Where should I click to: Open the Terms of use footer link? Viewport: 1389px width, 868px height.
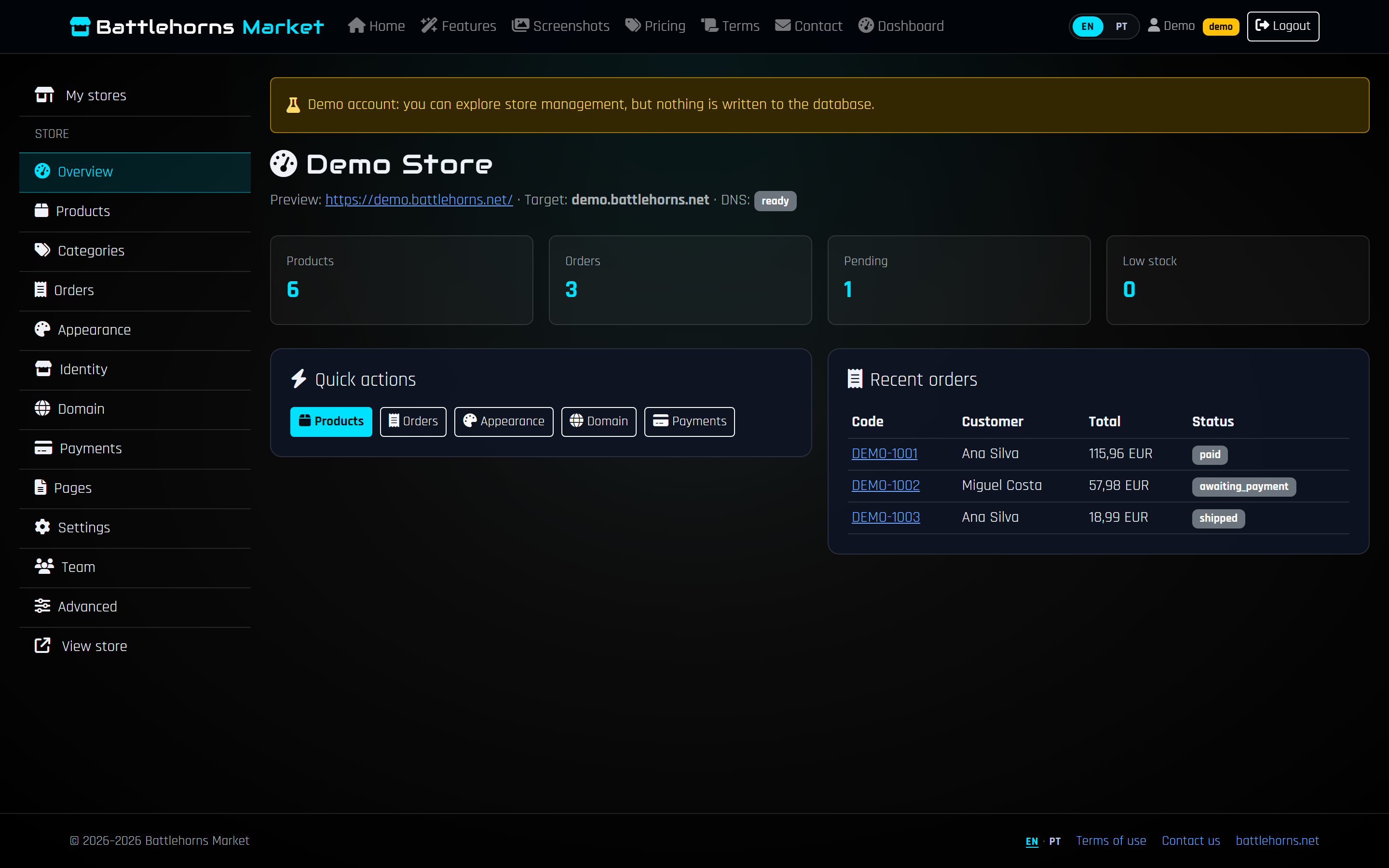1111,841
